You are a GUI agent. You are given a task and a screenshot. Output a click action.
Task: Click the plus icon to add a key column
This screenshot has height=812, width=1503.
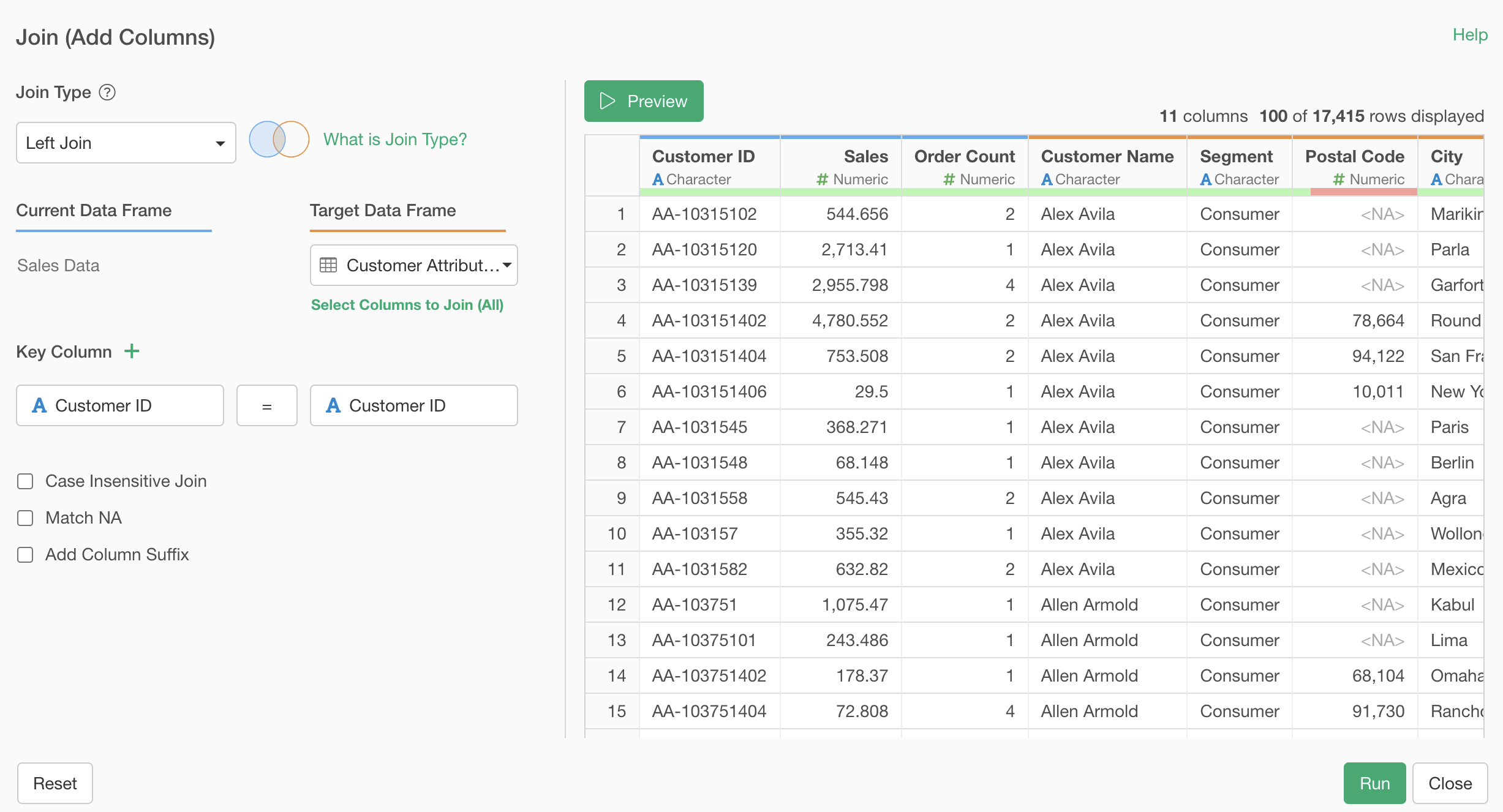(132, 351)
